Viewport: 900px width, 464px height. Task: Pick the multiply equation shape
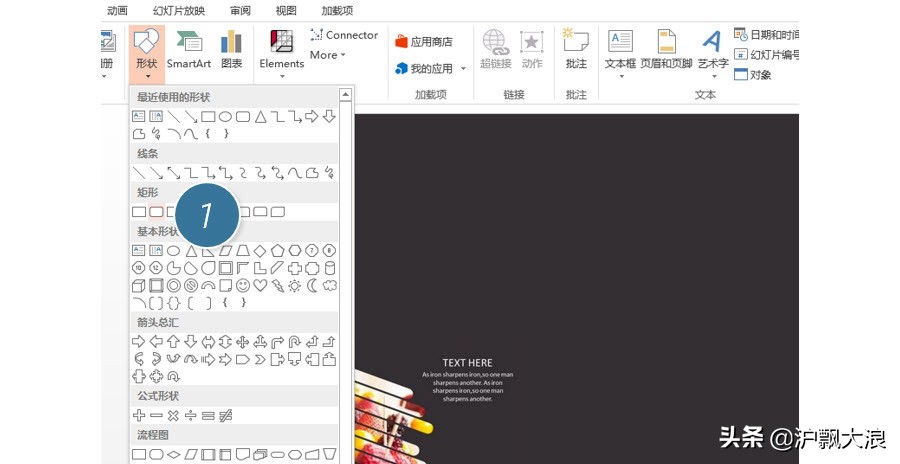pos(173,415)
